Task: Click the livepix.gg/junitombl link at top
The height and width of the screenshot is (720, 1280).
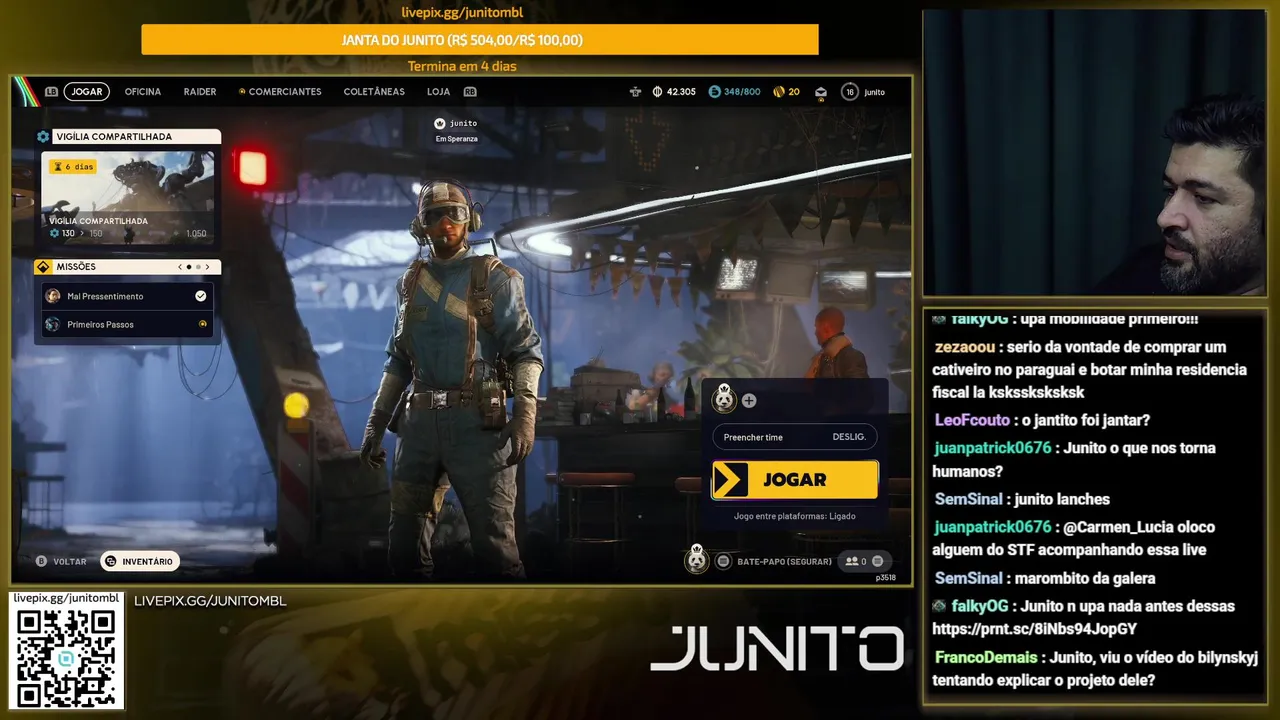Action: click(462, 13)
